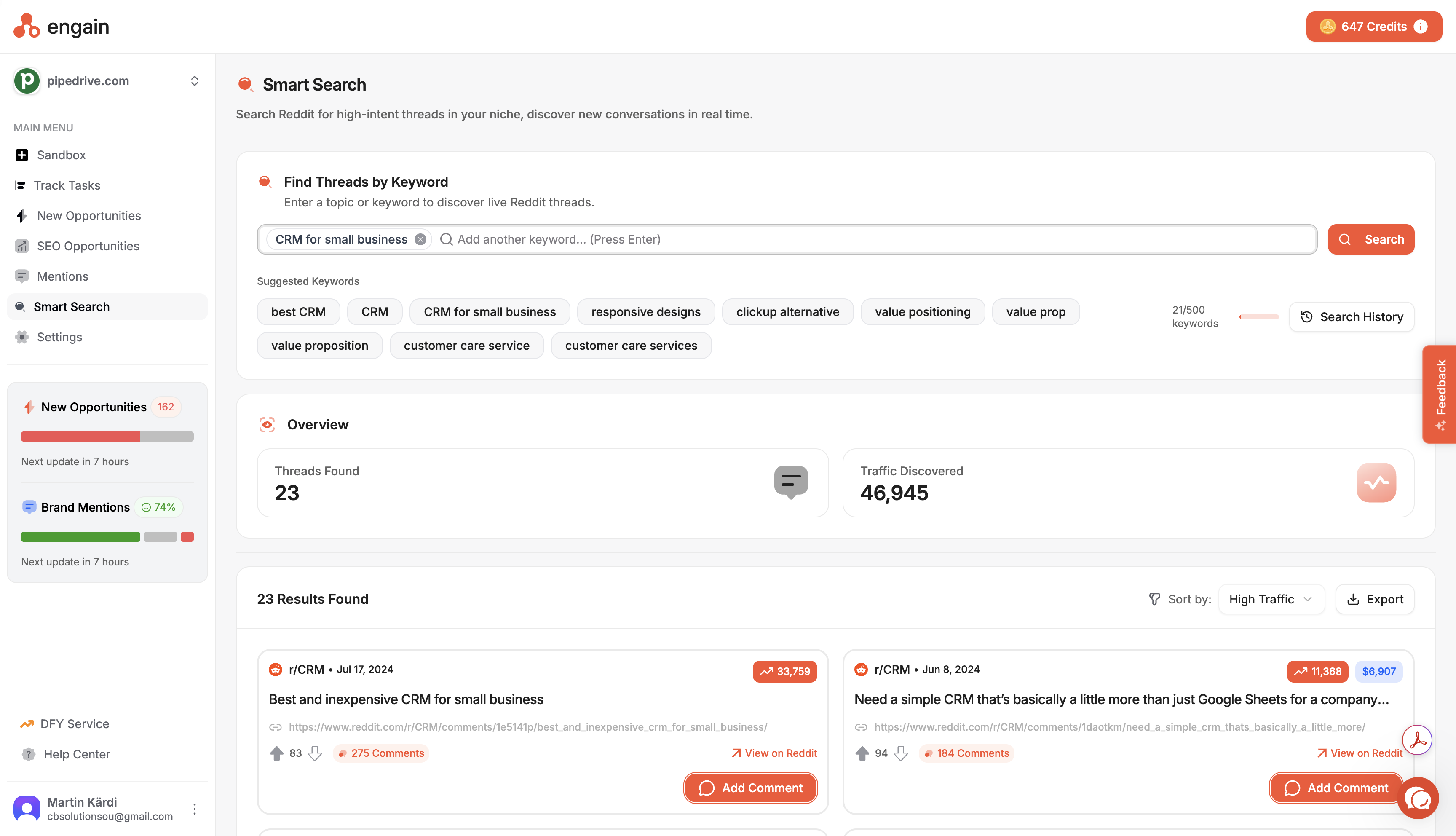Open Search History panel

1351,317
